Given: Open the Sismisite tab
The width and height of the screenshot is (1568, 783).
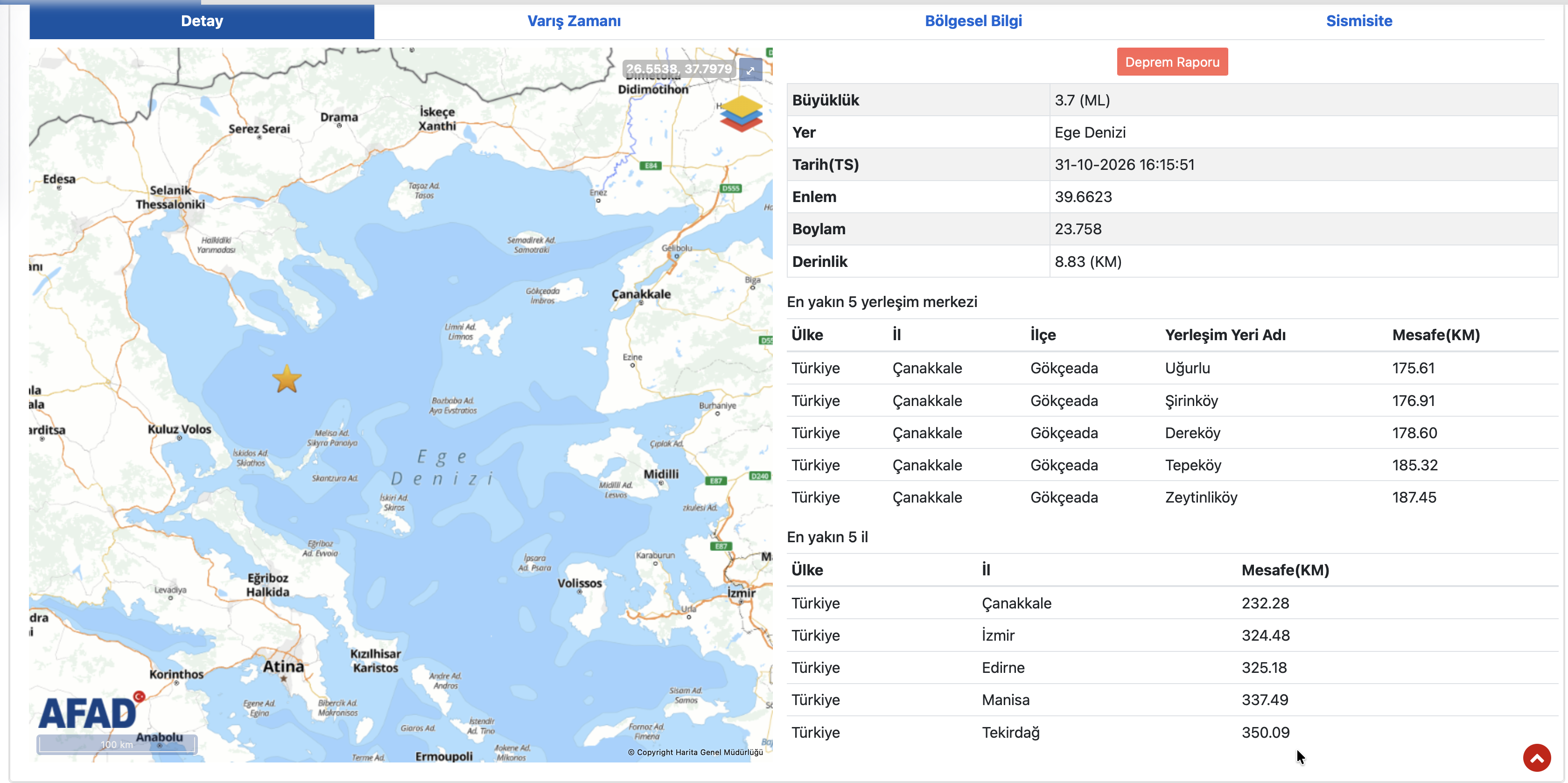Looking at the screenshot, I should pyautogui.click(x=1358, y=21).
